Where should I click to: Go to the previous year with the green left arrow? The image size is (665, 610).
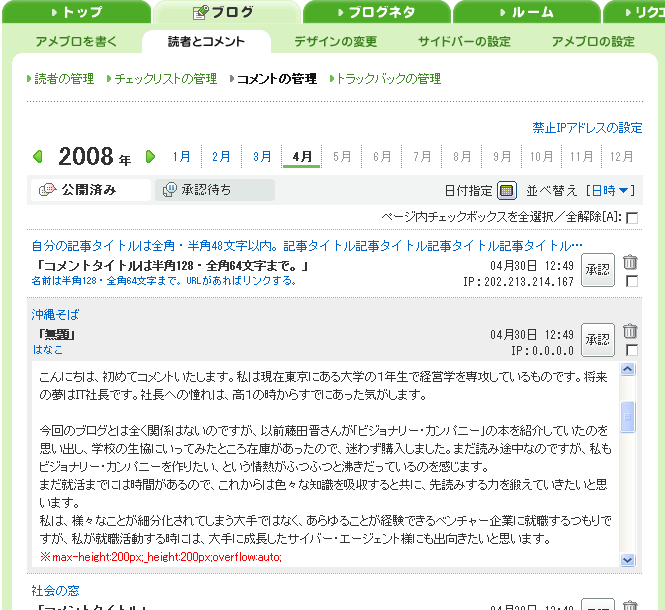pyautogui.click(x=38, y=157)
